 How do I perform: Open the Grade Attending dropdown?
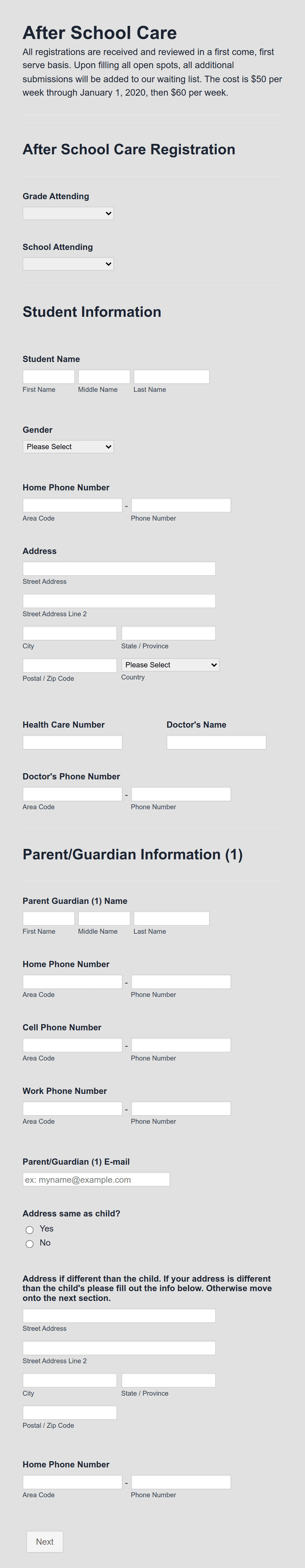pos(68,213)
